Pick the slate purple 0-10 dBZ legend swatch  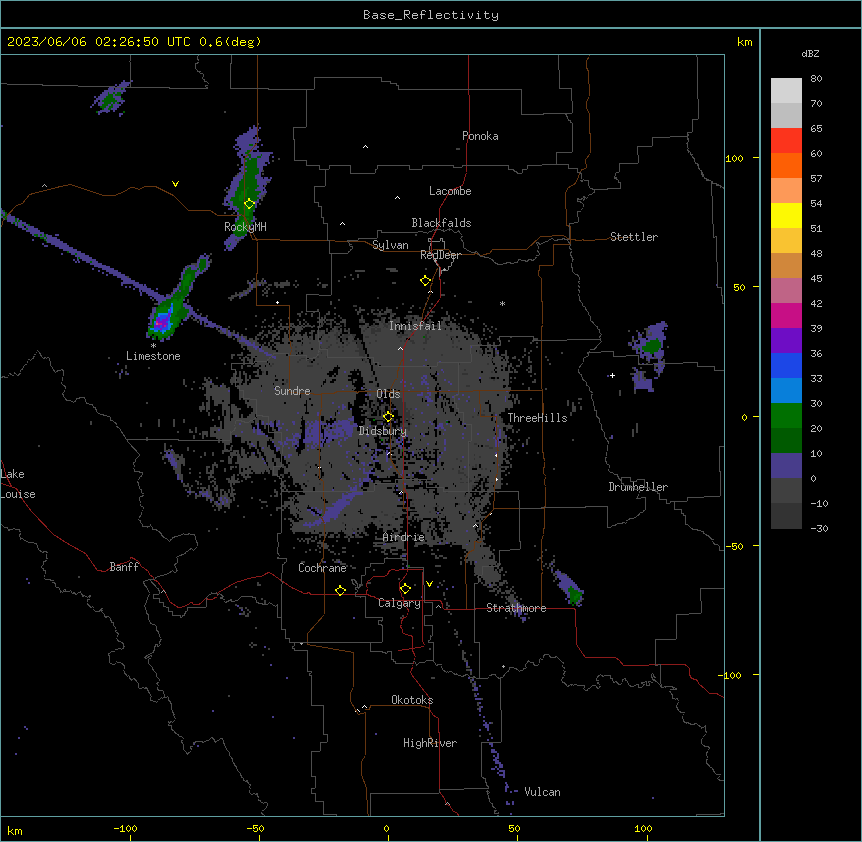tap(786, 466)
